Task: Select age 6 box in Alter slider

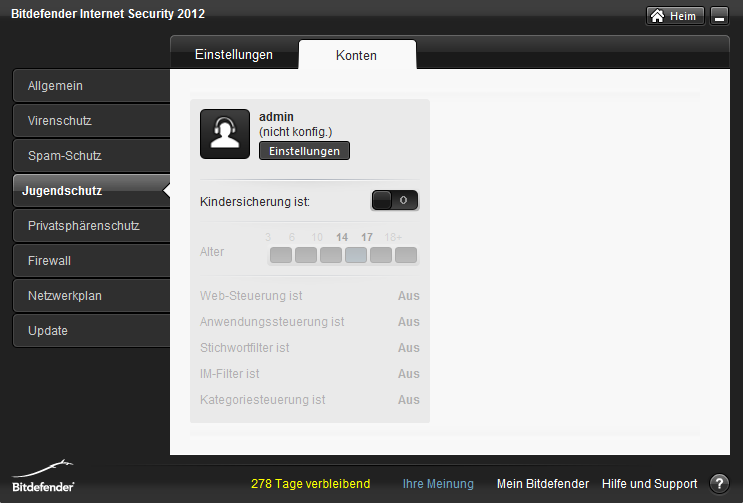Action: [306, 255]
